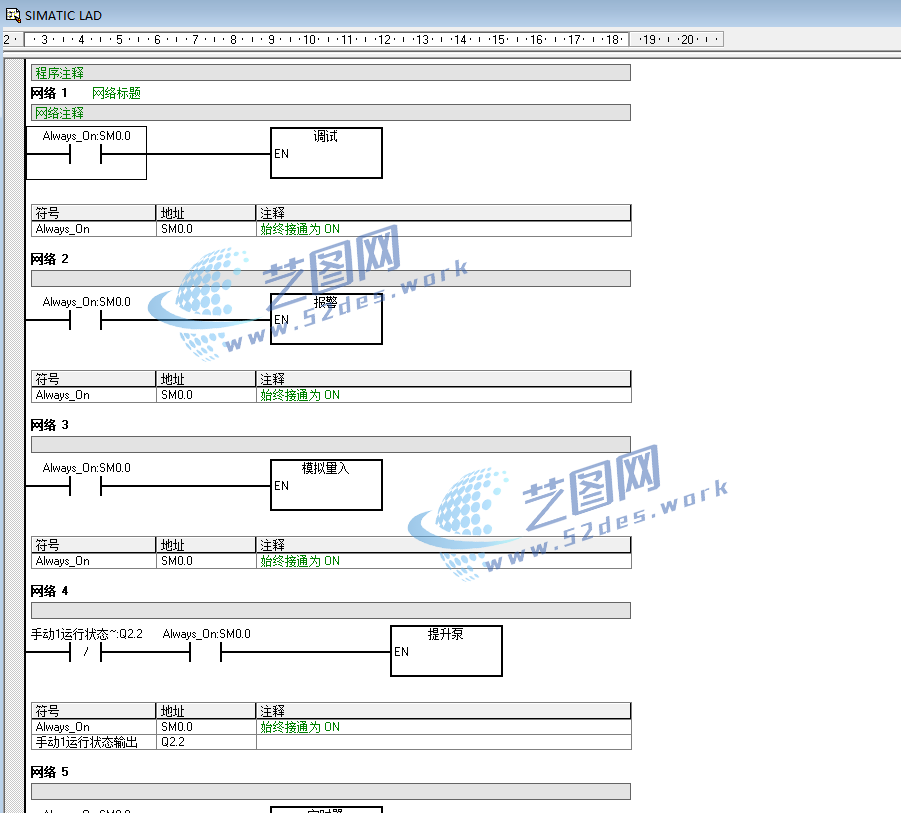Select the Always_On contact in network 3
Viewport: 901px width, 813px height.
point(86,486)
